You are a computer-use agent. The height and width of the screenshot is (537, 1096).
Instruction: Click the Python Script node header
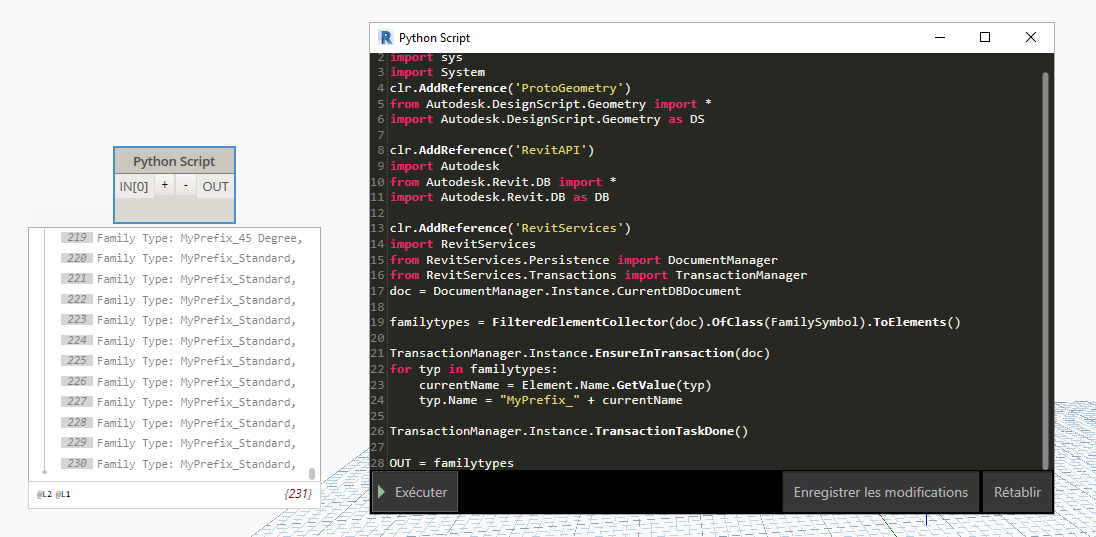(x=174, y=162)
